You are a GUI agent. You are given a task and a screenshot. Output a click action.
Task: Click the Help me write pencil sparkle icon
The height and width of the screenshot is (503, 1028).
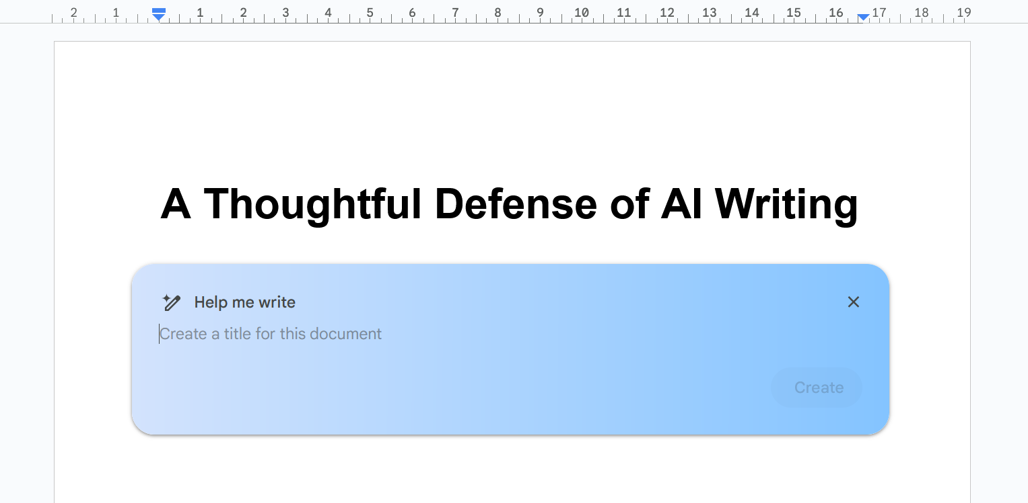point(171,302)
